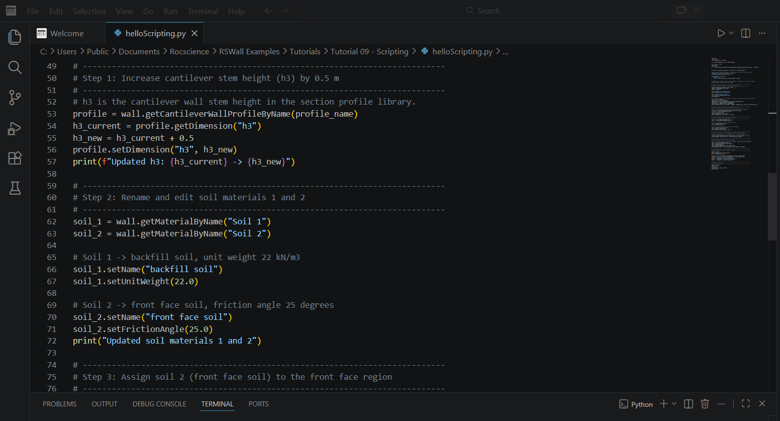This screenshot has width=780, height=421.
Task: Click Tutorial 09 - Scripting breadcrumb
Action: 369,52
